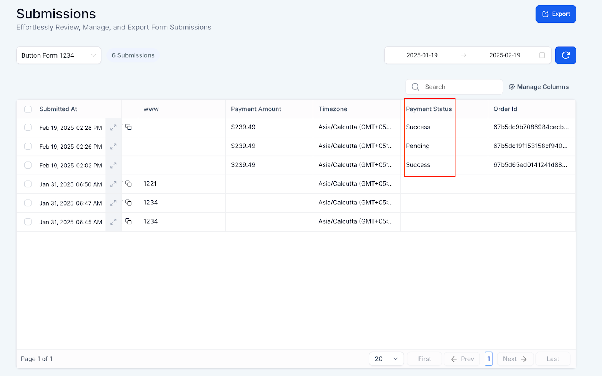Click Success status in the 02:02 PM row
602x376 pixels.
[418, 165]
